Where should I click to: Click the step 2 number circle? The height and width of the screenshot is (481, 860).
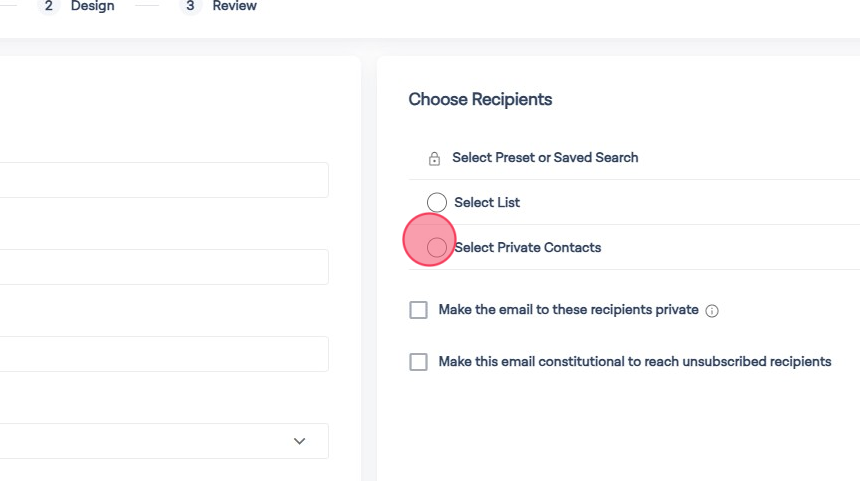[48, 6]
